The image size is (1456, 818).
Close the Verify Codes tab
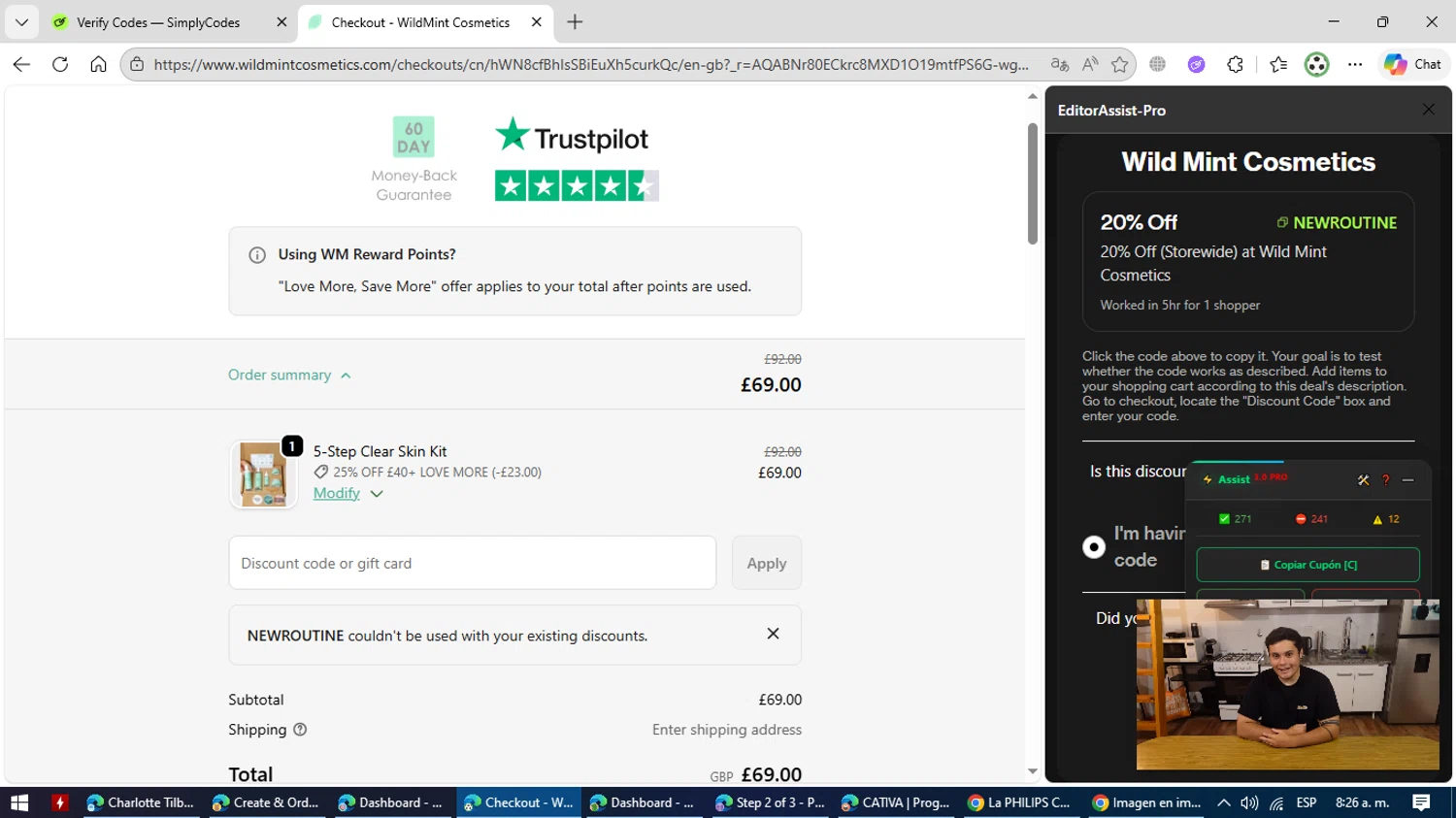pos(281,22)
